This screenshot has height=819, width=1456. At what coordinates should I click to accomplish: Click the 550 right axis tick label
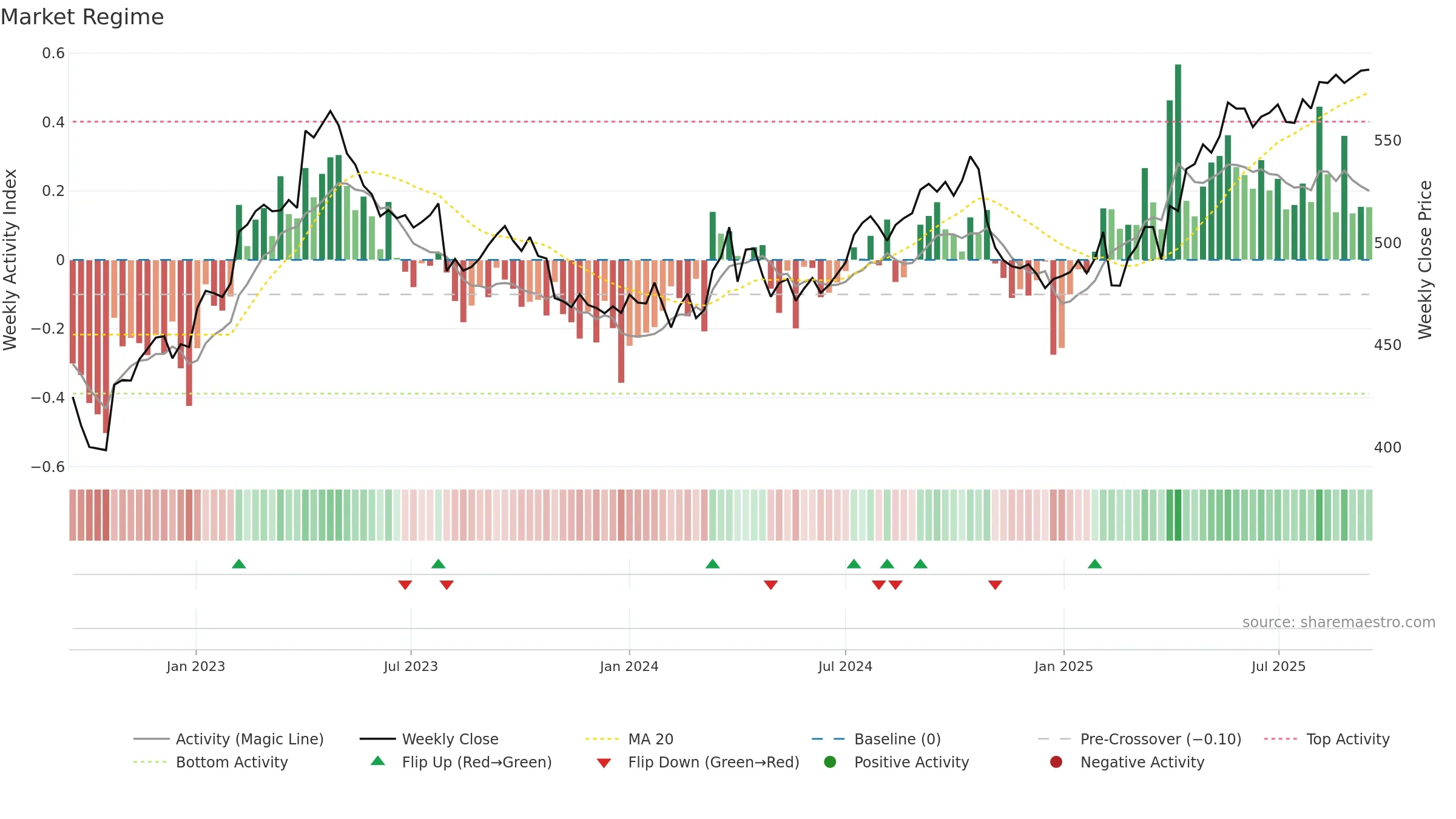pos(1388,141)
